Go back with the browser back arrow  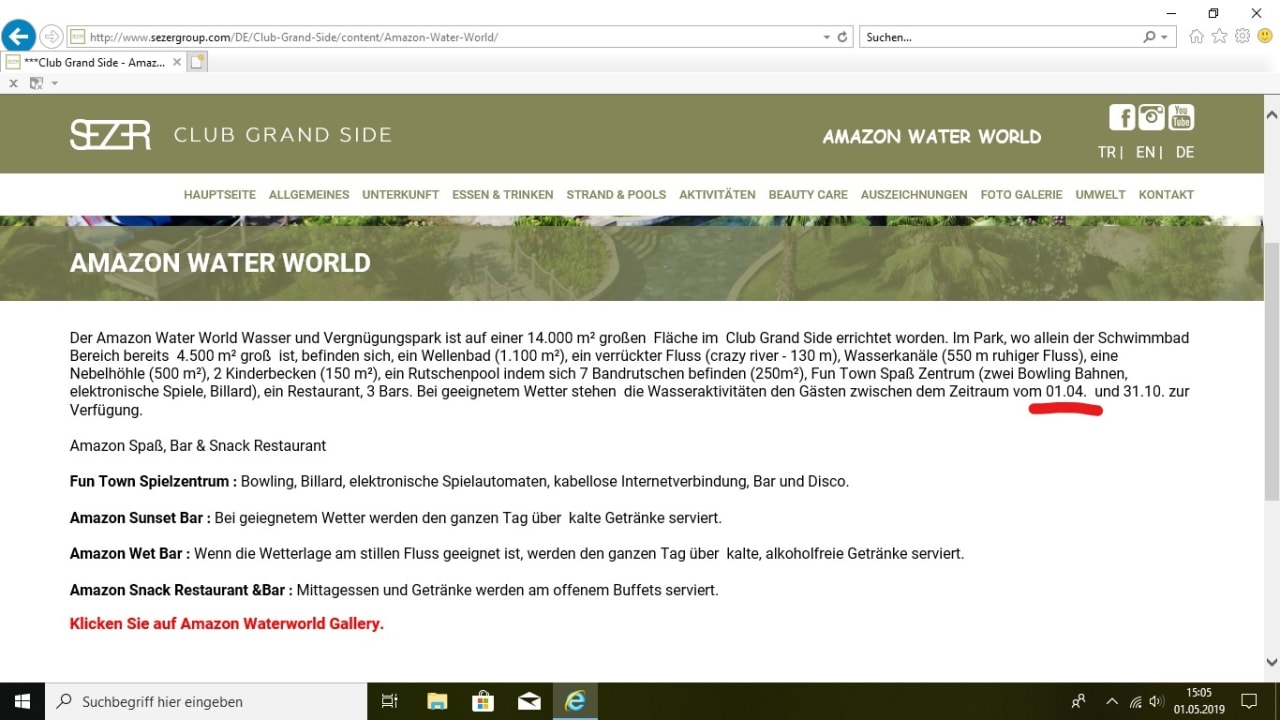click(x=18, y=37)
